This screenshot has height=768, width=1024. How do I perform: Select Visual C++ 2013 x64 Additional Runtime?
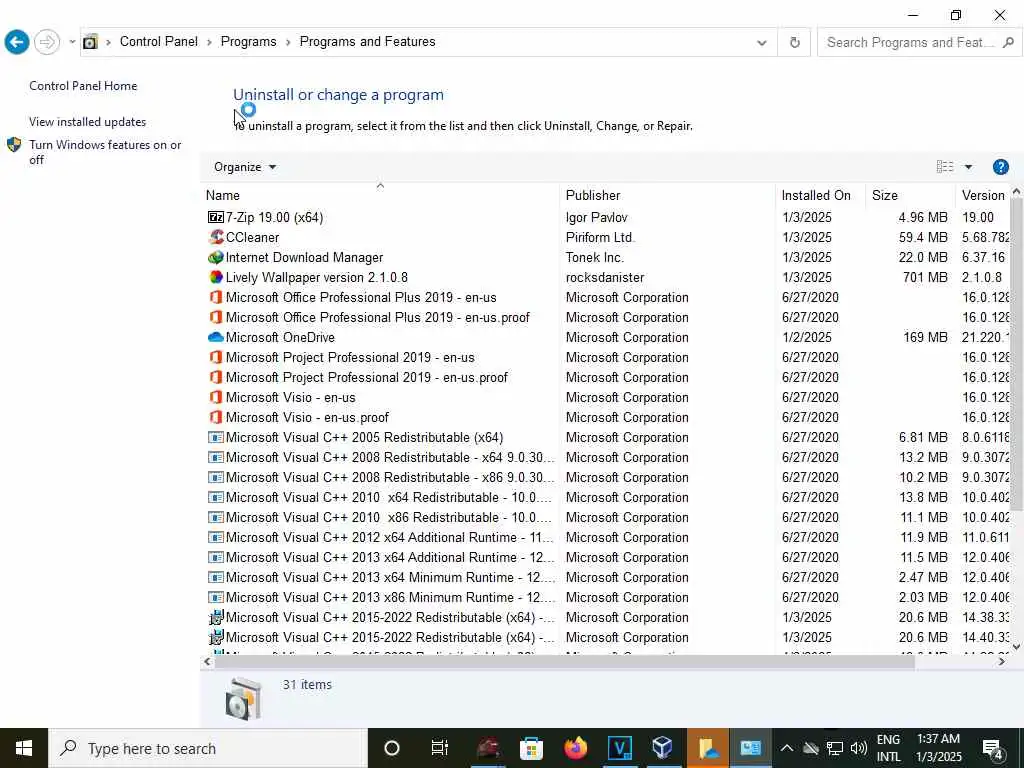click(x=389, y=557)
